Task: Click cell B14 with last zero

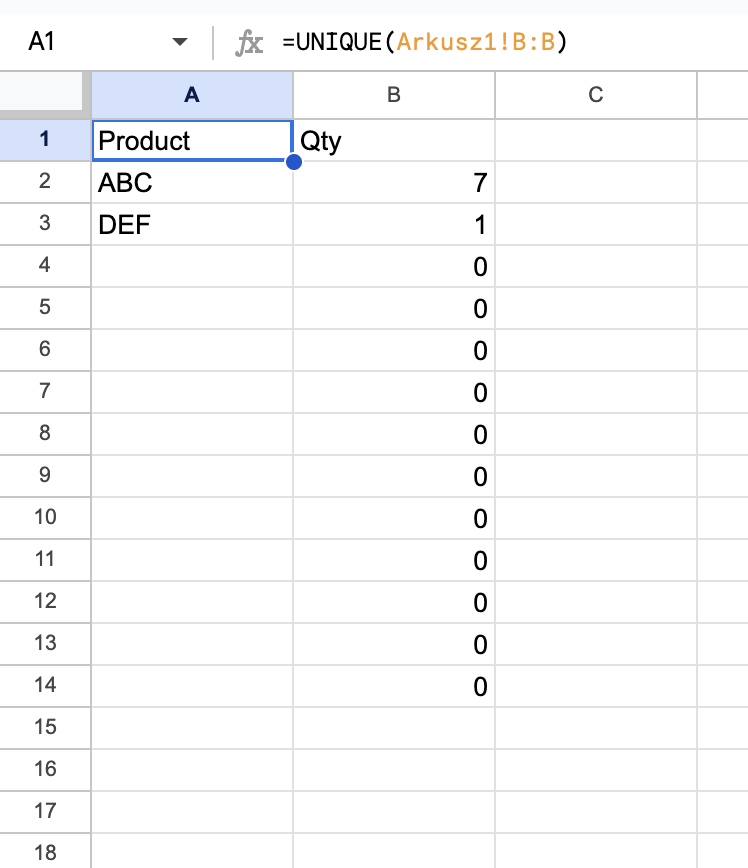Action: tap(394, 686)
